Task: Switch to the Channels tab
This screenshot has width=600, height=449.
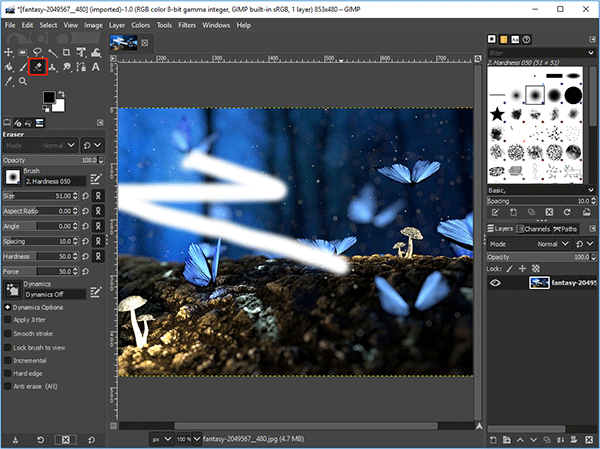Action: click(x=533, y=229)
